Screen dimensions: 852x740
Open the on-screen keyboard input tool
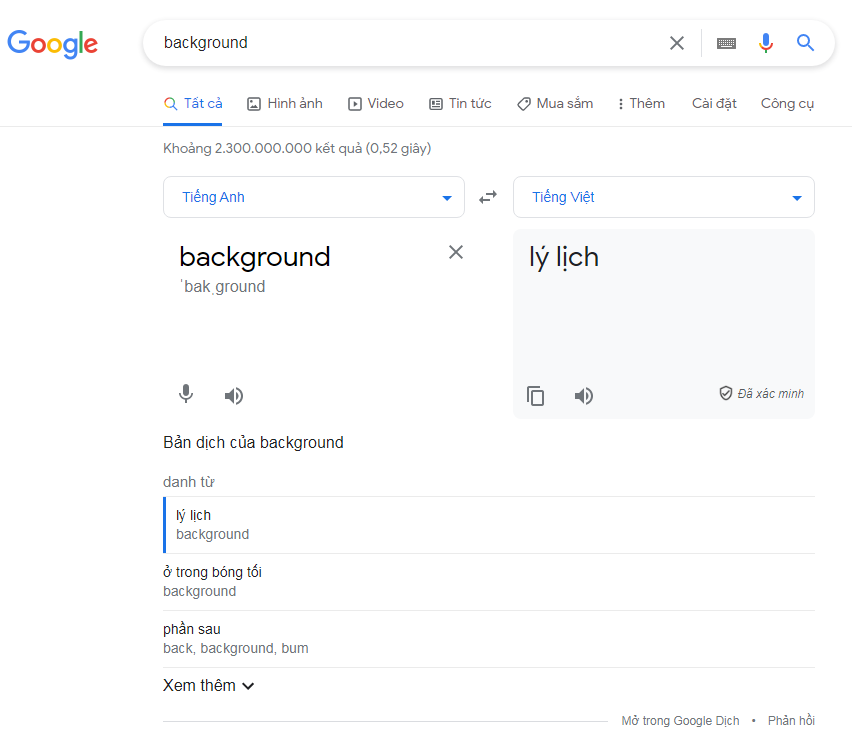click(x=726, y=43)
